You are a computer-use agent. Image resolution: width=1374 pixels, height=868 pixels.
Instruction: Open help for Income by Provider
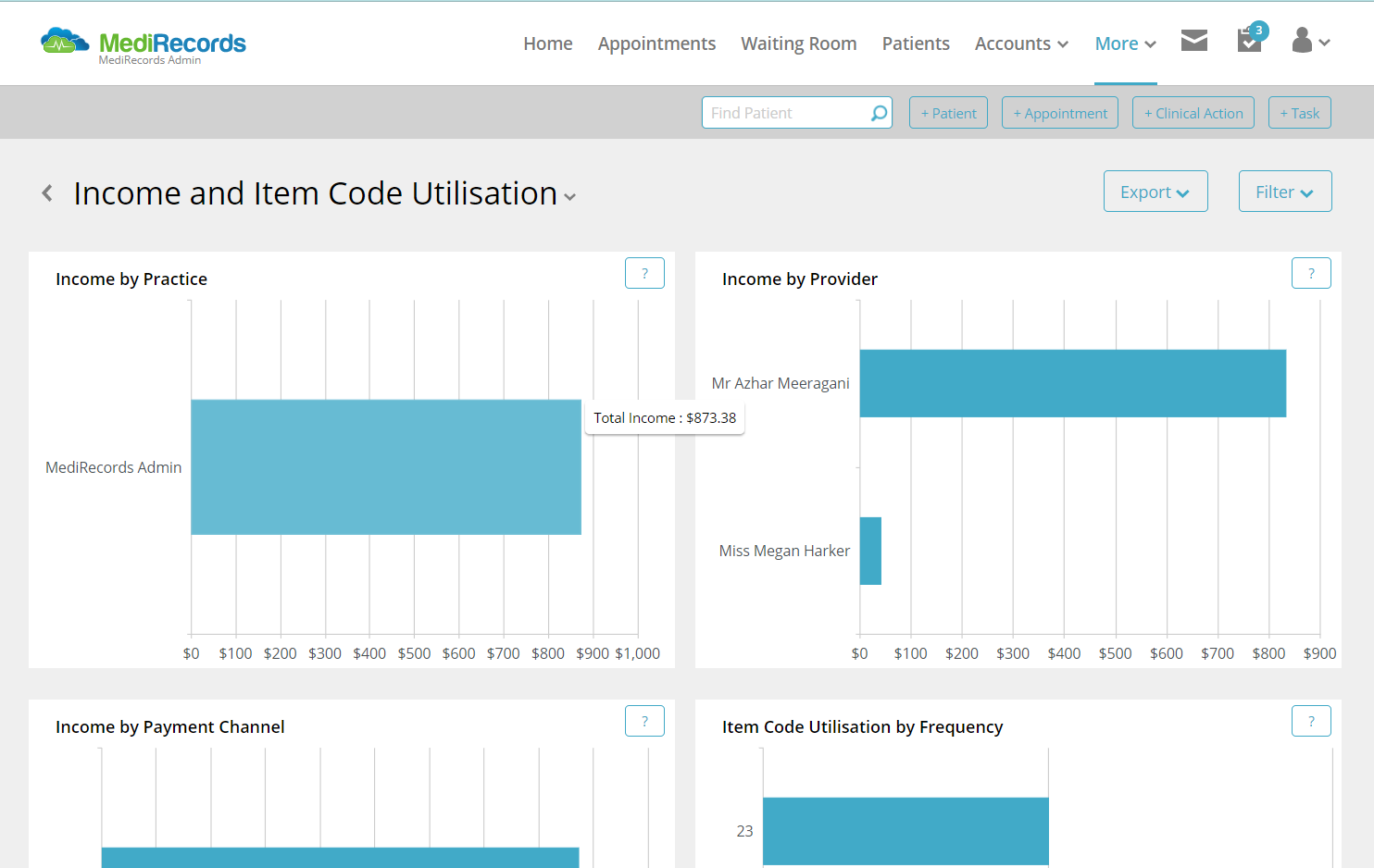tap(1311, 273)
